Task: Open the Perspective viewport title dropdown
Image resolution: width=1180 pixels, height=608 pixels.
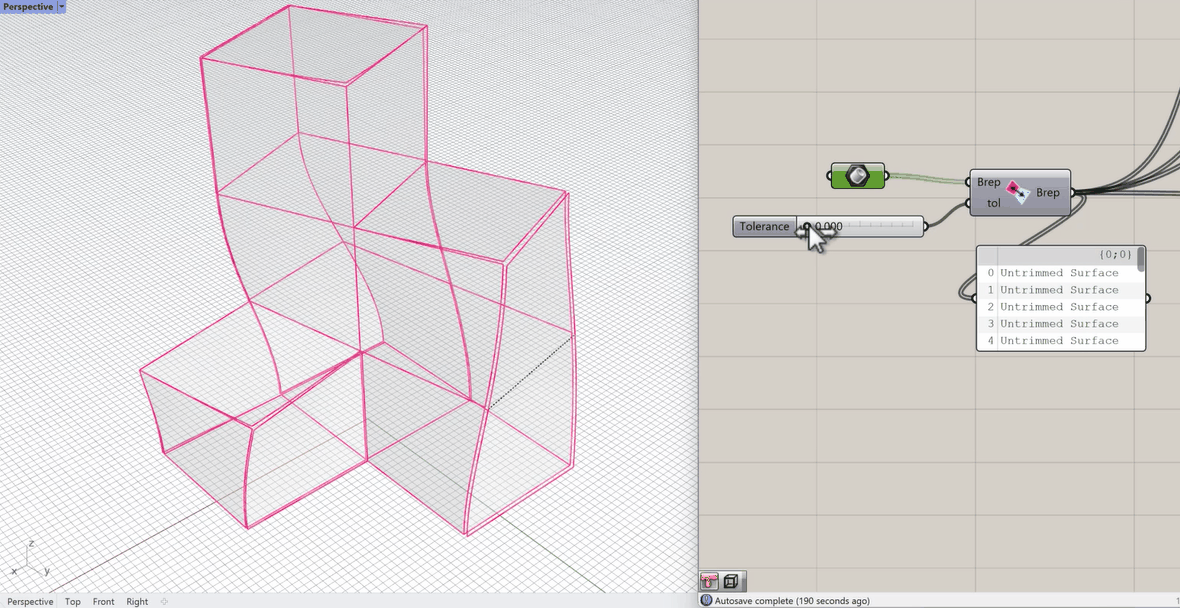Action: click(x=28, y=6)
